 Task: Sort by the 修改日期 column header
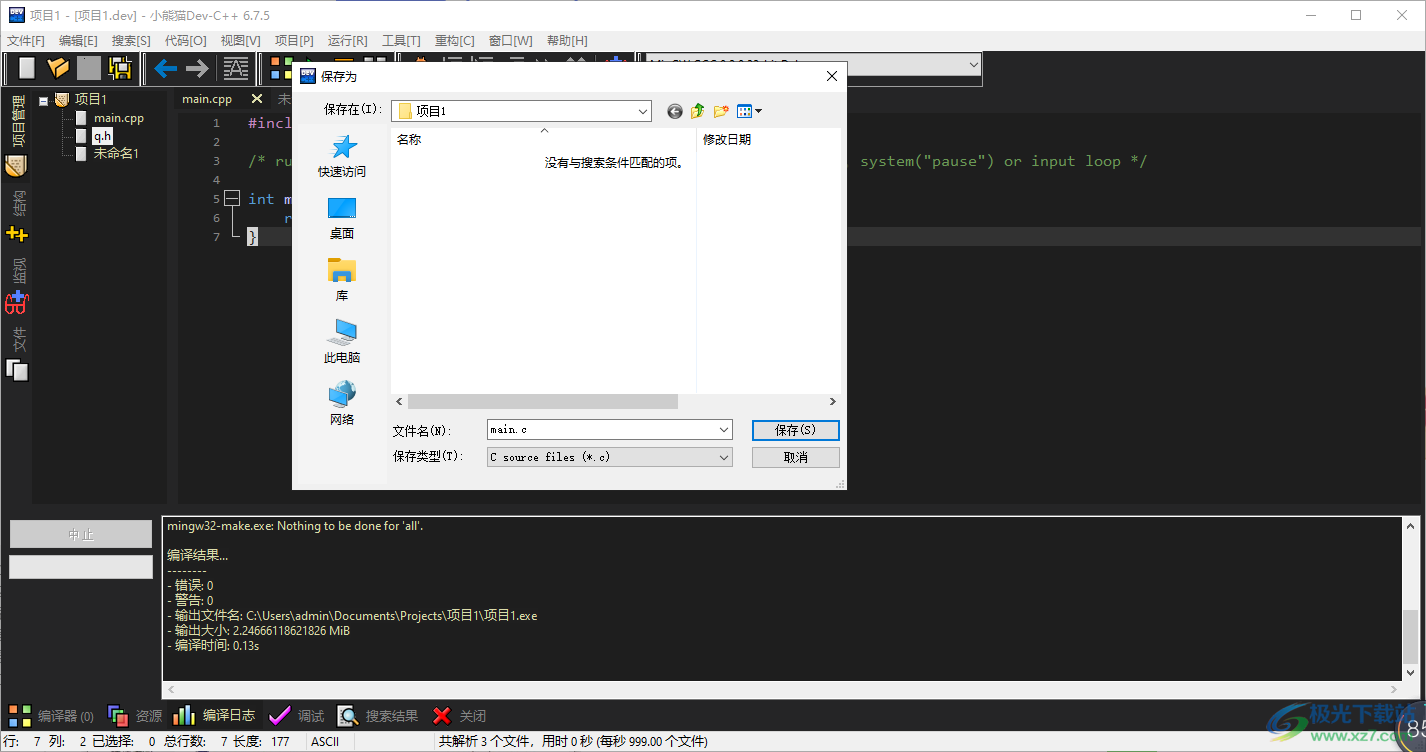click(x=727, y=140)
